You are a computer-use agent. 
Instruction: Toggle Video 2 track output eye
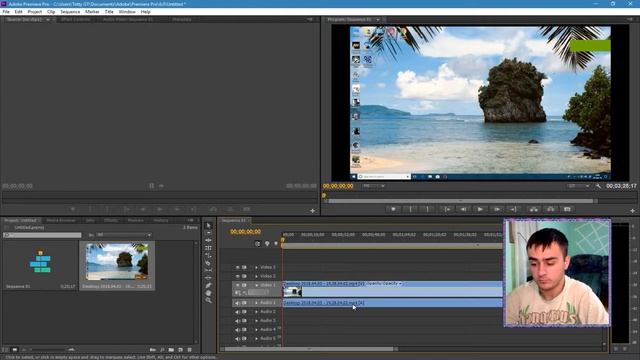click(238, 276)
